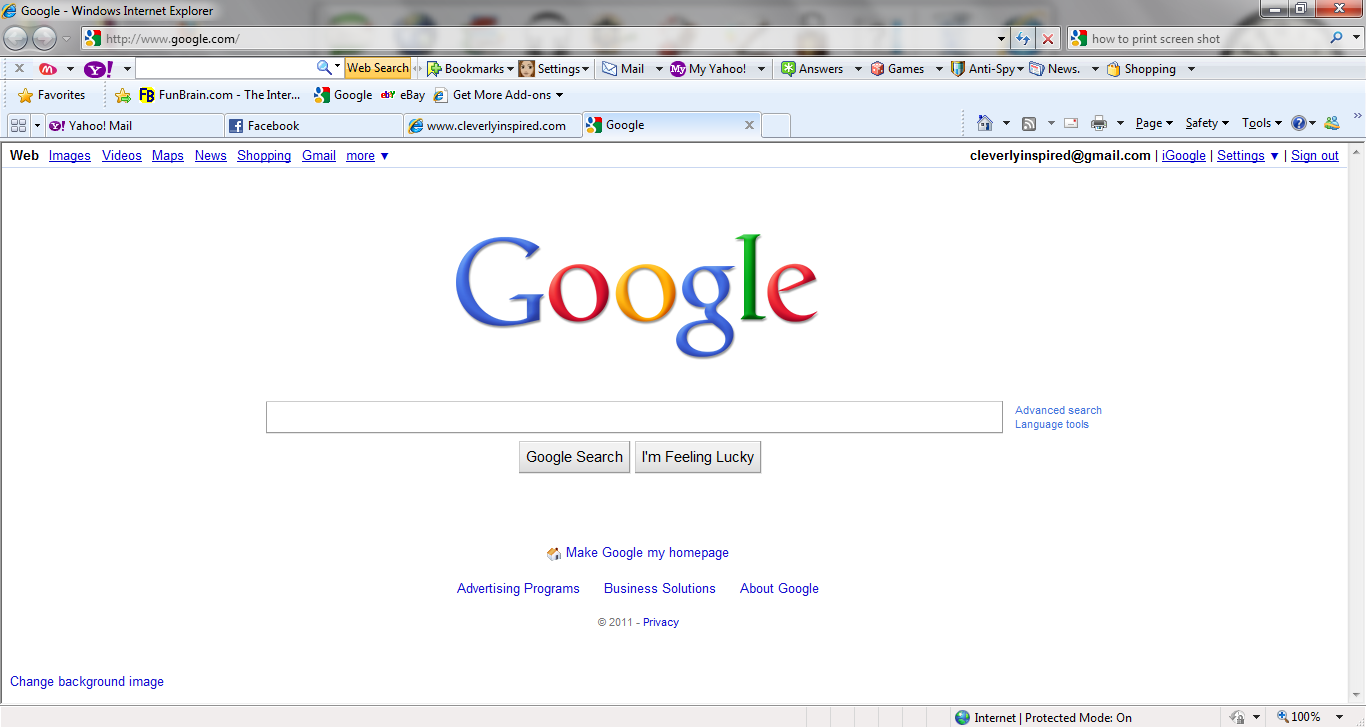1366x728 pixels.
Task: Open the eBay favorites bar link
Action: 402,95
